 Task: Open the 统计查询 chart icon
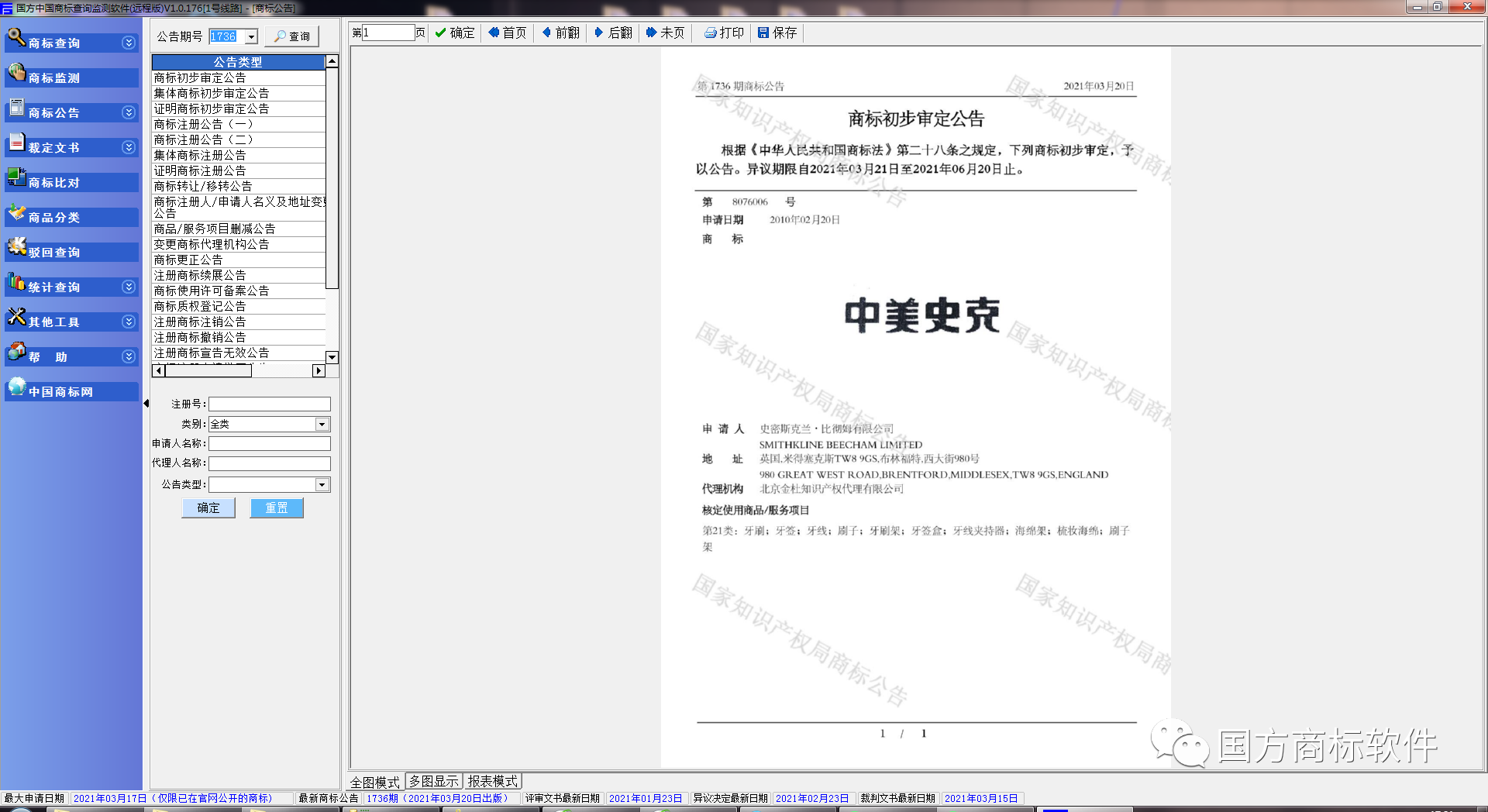click(16, 282)
